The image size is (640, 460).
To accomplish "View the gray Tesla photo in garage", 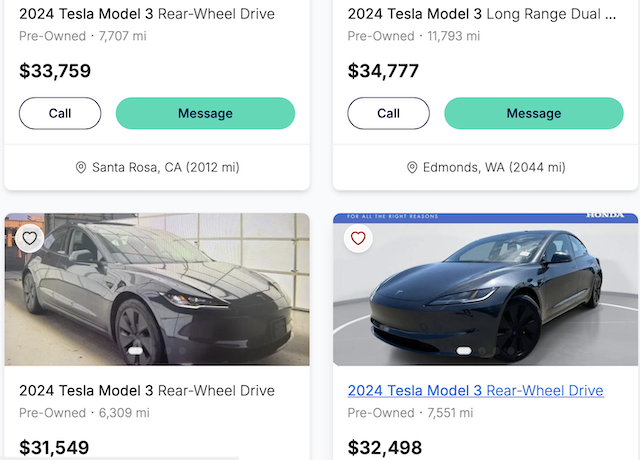I will tap(157, 289).
